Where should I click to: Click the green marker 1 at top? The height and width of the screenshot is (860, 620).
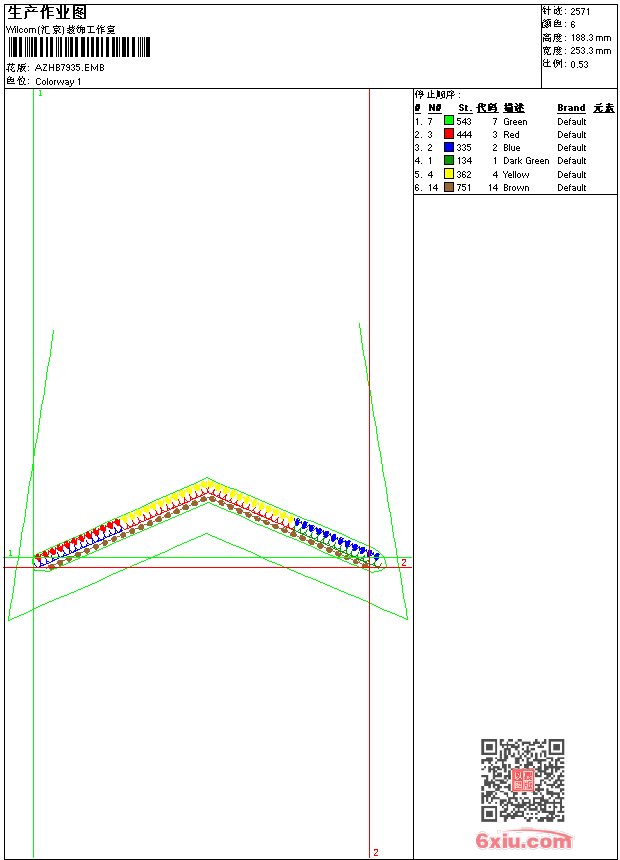coord(40,93)
